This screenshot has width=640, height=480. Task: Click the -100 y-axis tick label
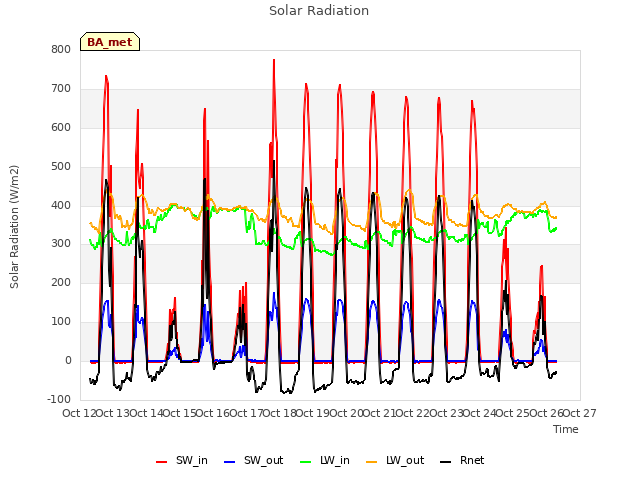(59, 399)
